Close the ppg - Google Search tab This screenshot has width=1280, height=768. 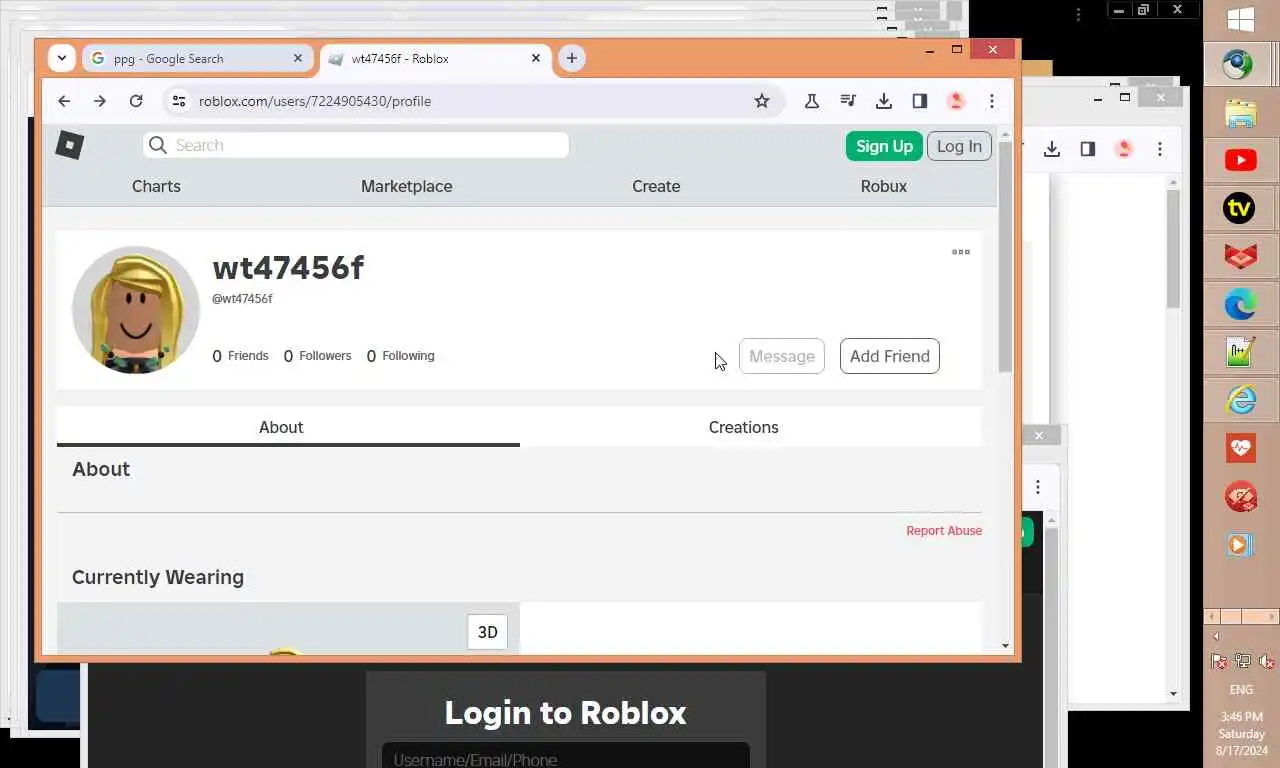(x=298, y=59)
